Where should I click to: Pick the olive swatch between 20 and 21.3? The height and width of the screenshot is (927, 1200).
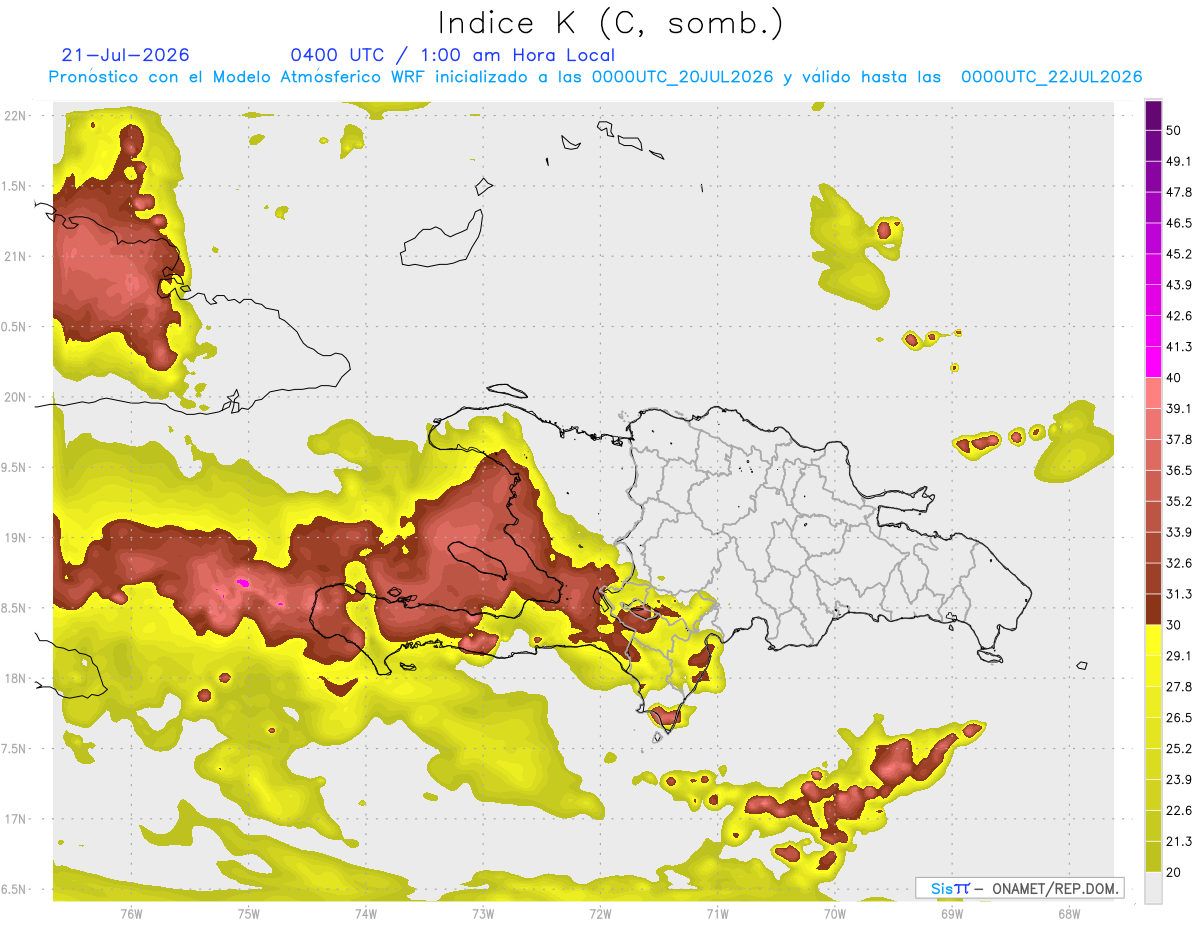coord(1153,858)
